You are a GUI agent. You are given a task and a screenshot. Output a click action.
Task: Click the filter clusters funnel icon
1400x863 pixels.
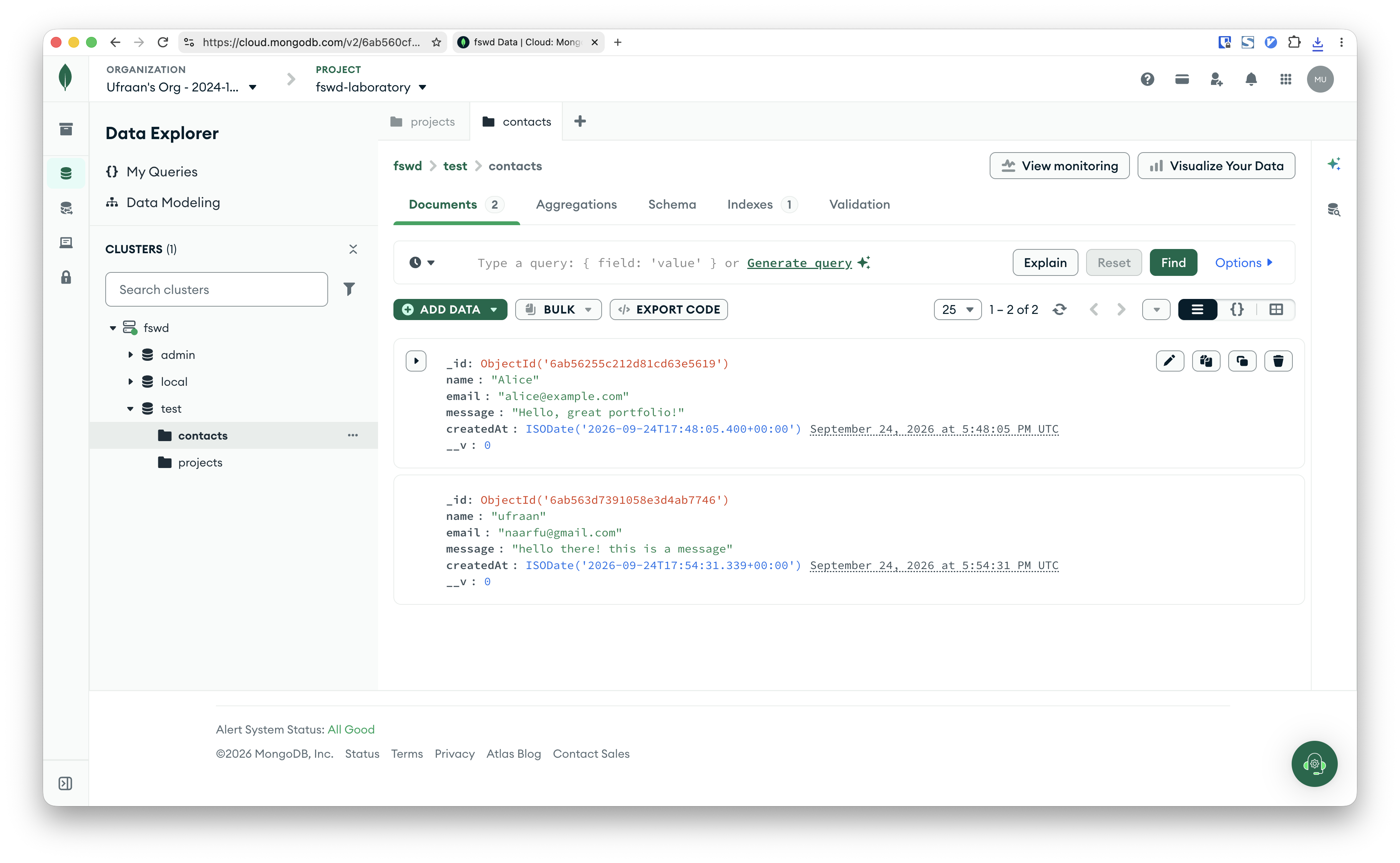[349, 289]
